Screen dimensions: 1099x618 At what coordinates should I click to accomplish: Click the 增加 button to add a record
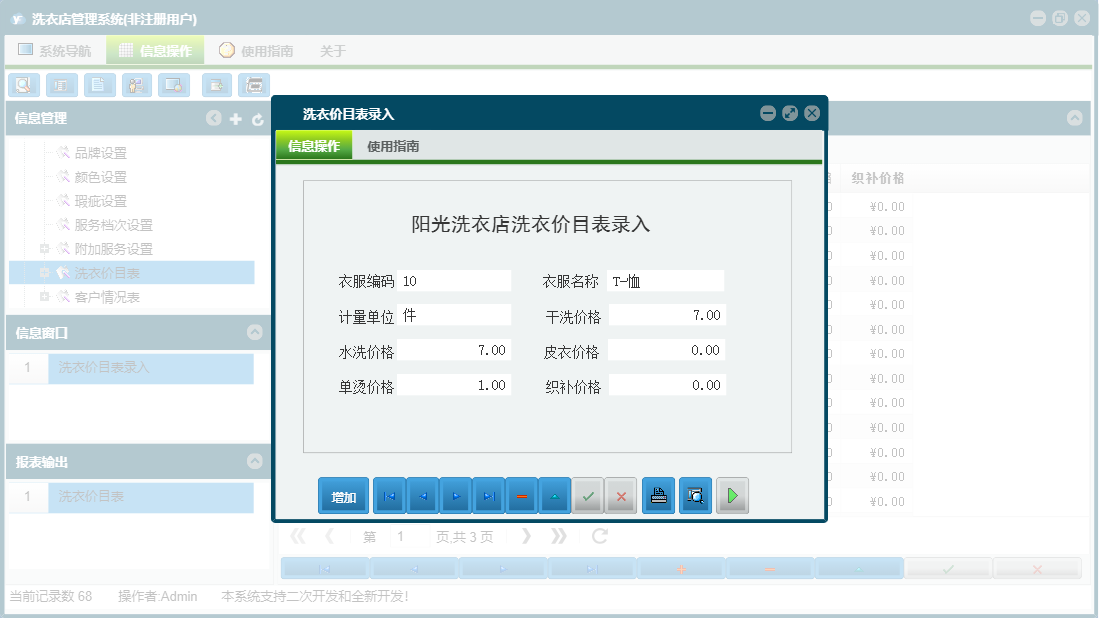point(343,495)
